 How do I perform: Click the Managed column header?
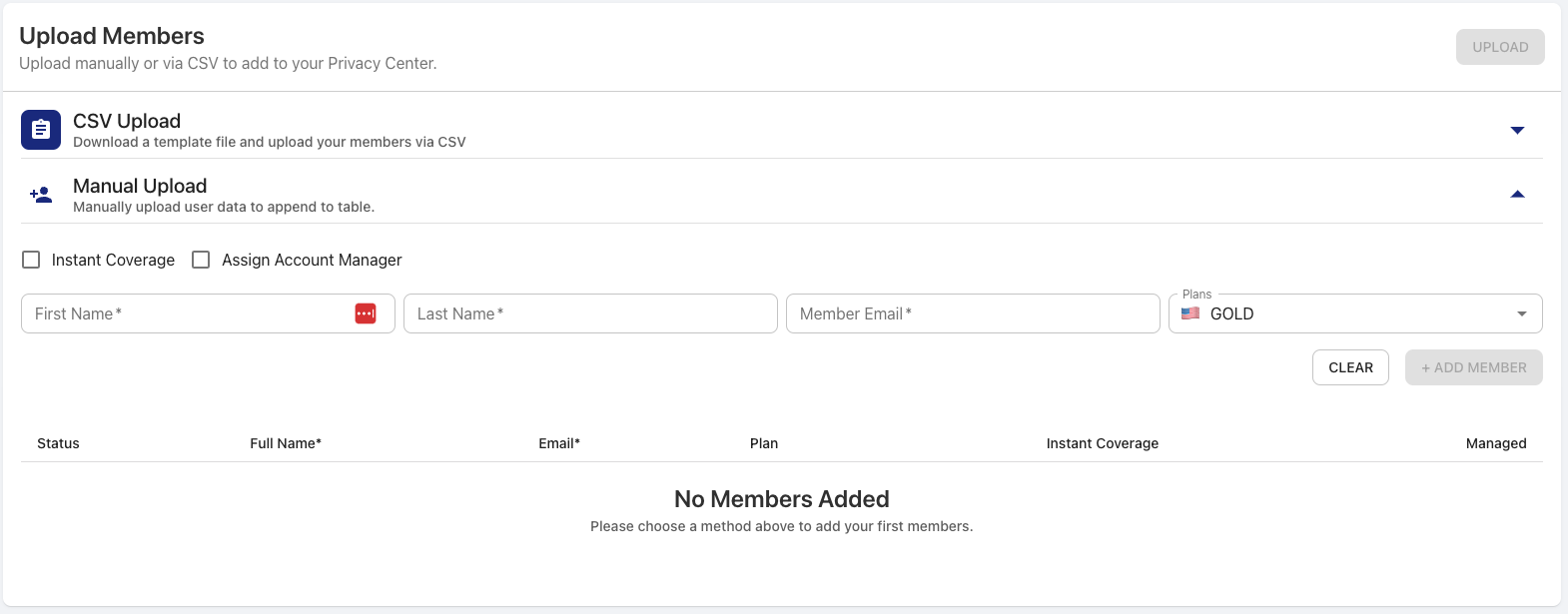[1496, 443]
